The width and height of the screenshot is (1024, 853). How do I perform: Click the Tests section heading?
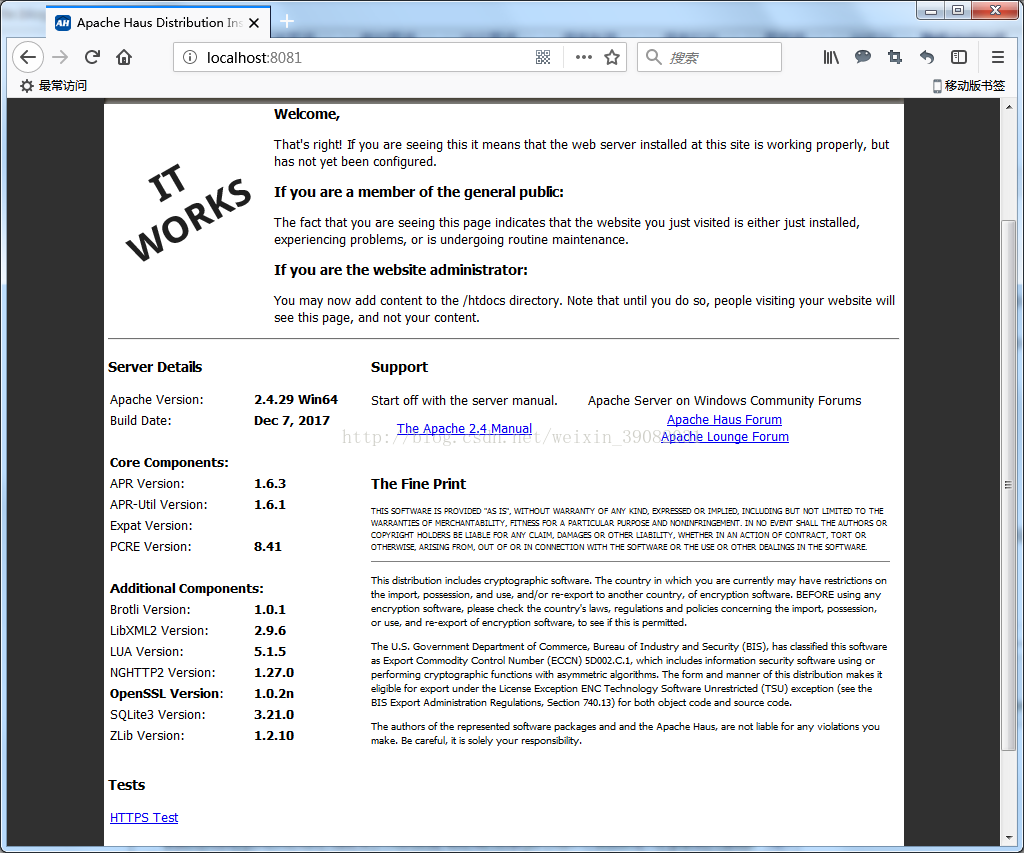(127, 785)
